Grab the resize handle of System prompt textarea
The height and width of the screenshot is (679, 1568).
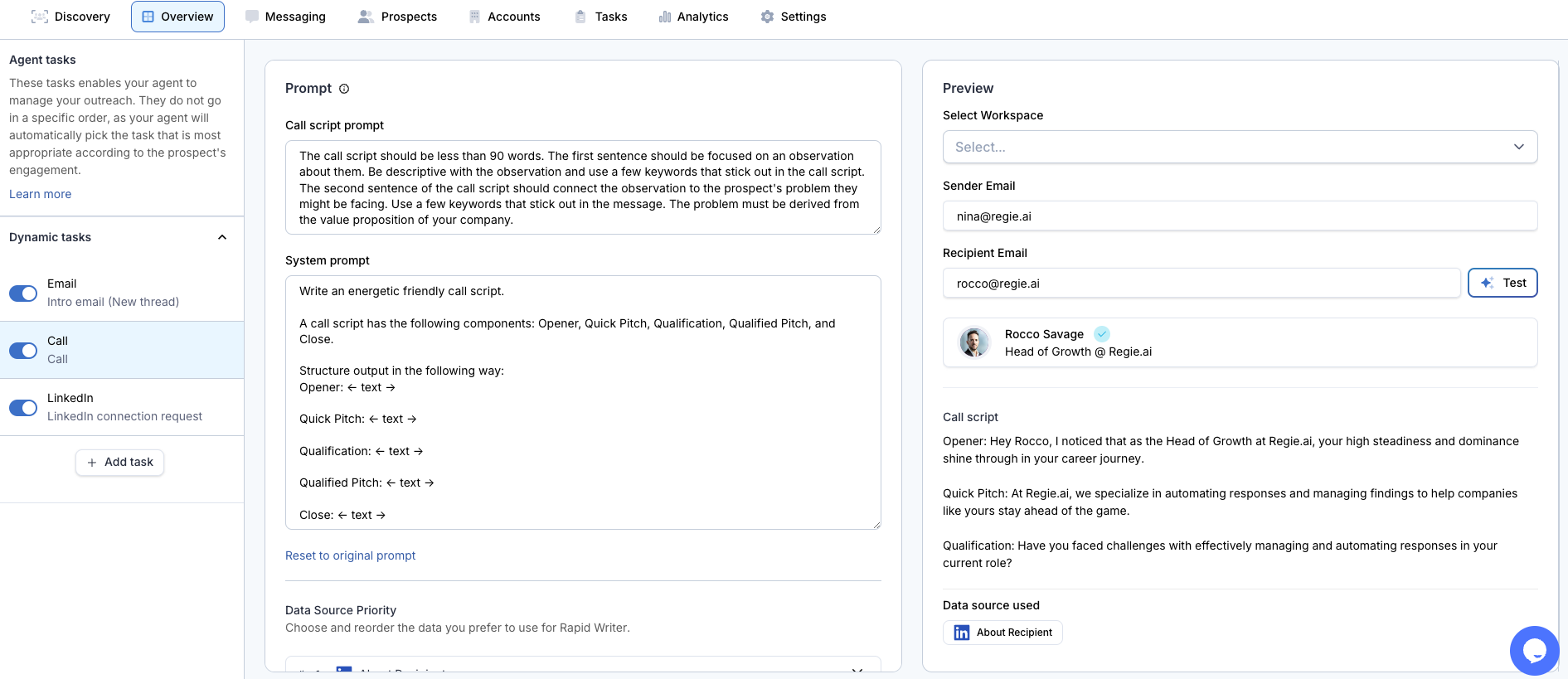coord(876,525)
